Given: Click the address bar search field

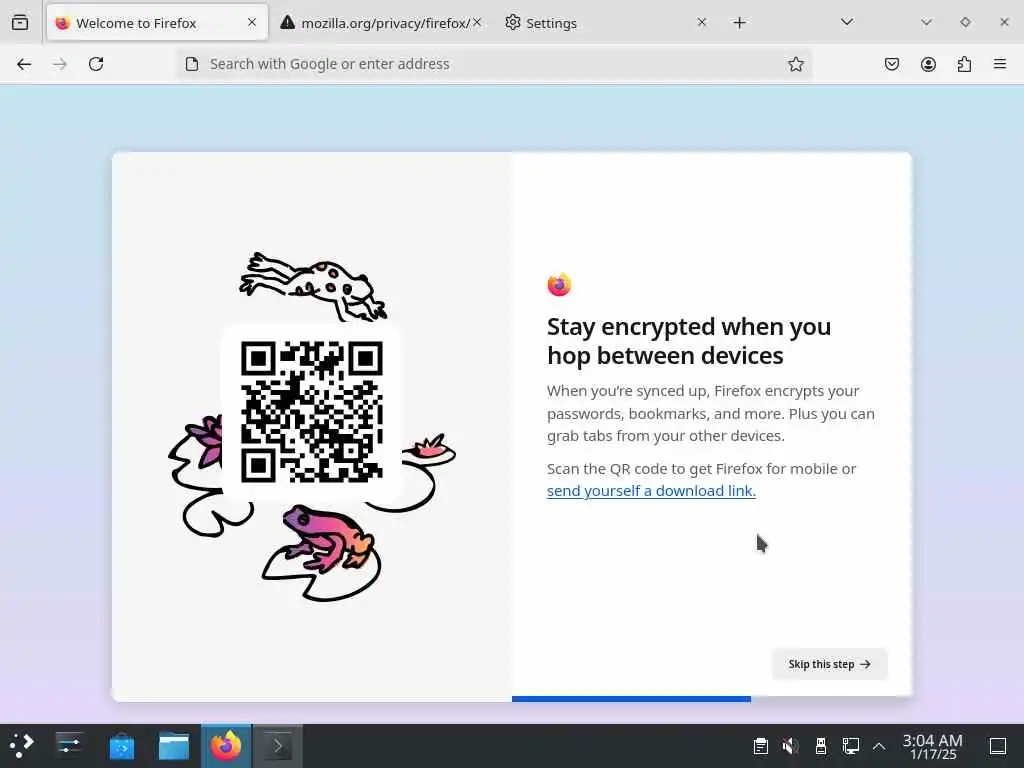Looking at the screenshot, I should 494,64.
